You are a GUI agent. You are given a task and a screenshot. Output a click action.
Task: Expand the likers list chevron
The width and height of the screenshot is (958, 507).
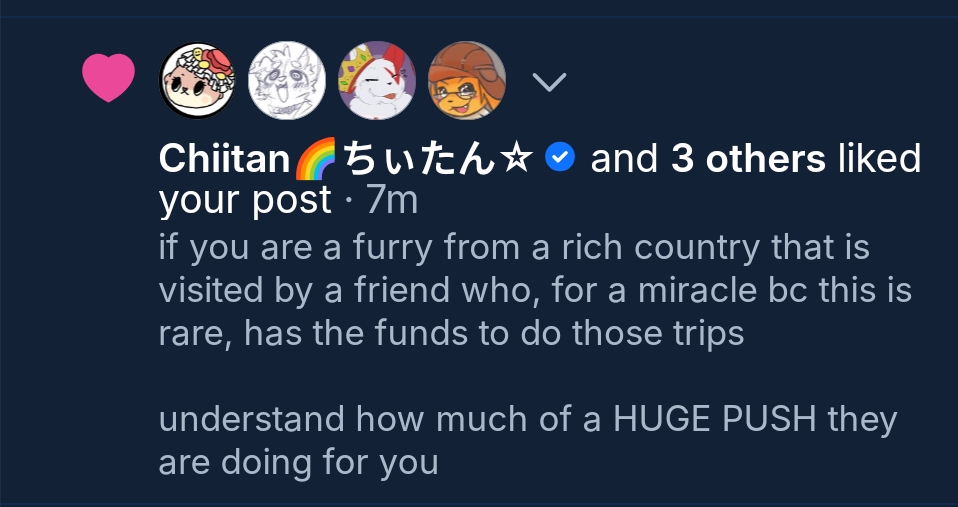[x=550, y=81]
